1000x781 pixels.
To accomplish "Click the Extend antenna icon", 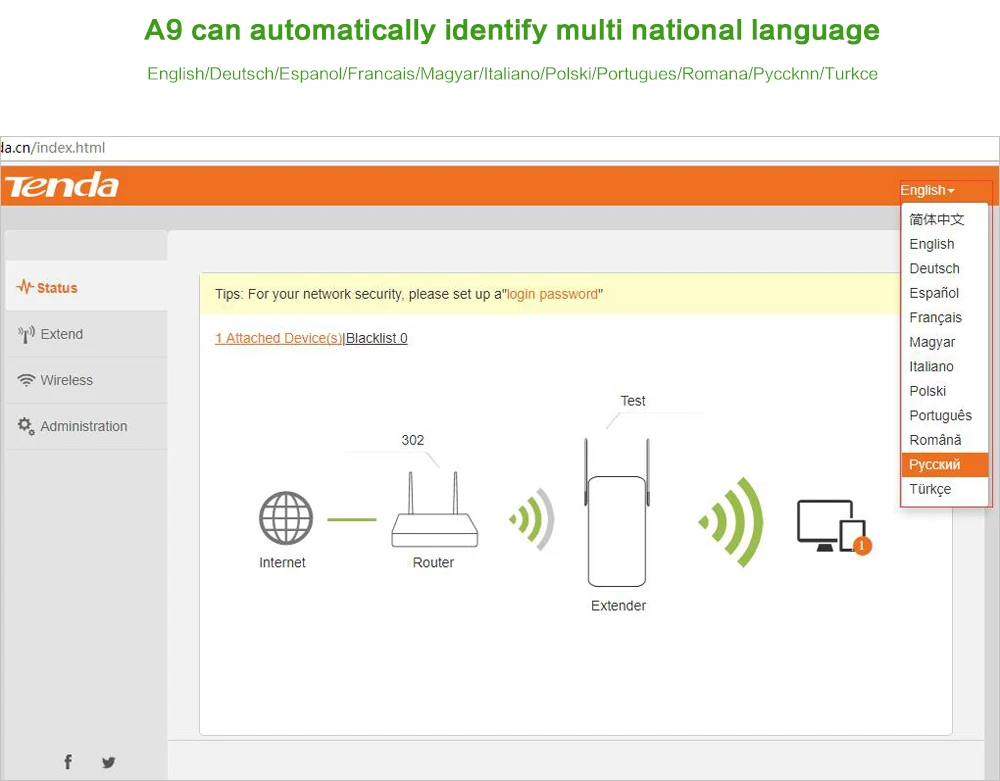I will [x=26, y=333].
